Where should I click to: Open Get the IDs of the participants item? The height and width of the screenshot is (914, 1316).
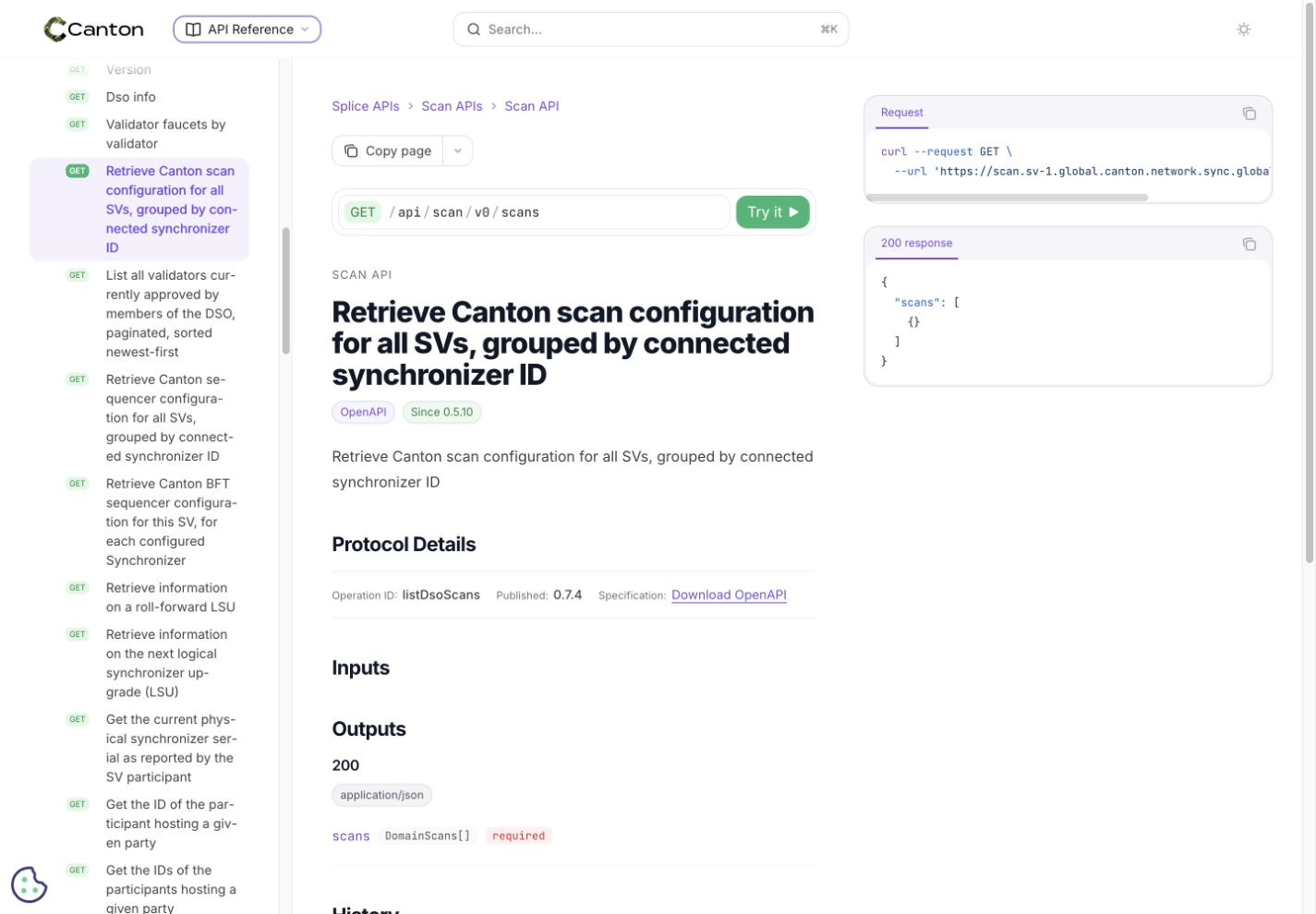click(139, 889)
